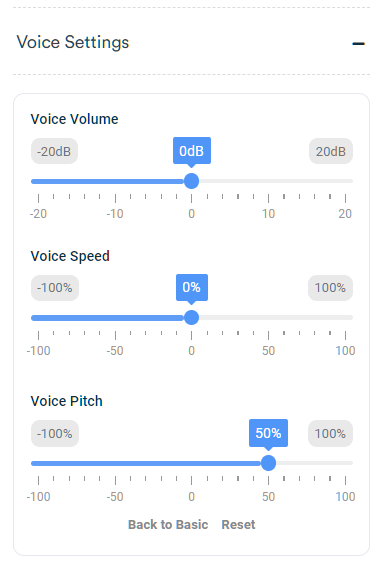The width and height of the screenshot is (384, 563).
Task: Click the 0% speed value tooltip
Action: 192,287
